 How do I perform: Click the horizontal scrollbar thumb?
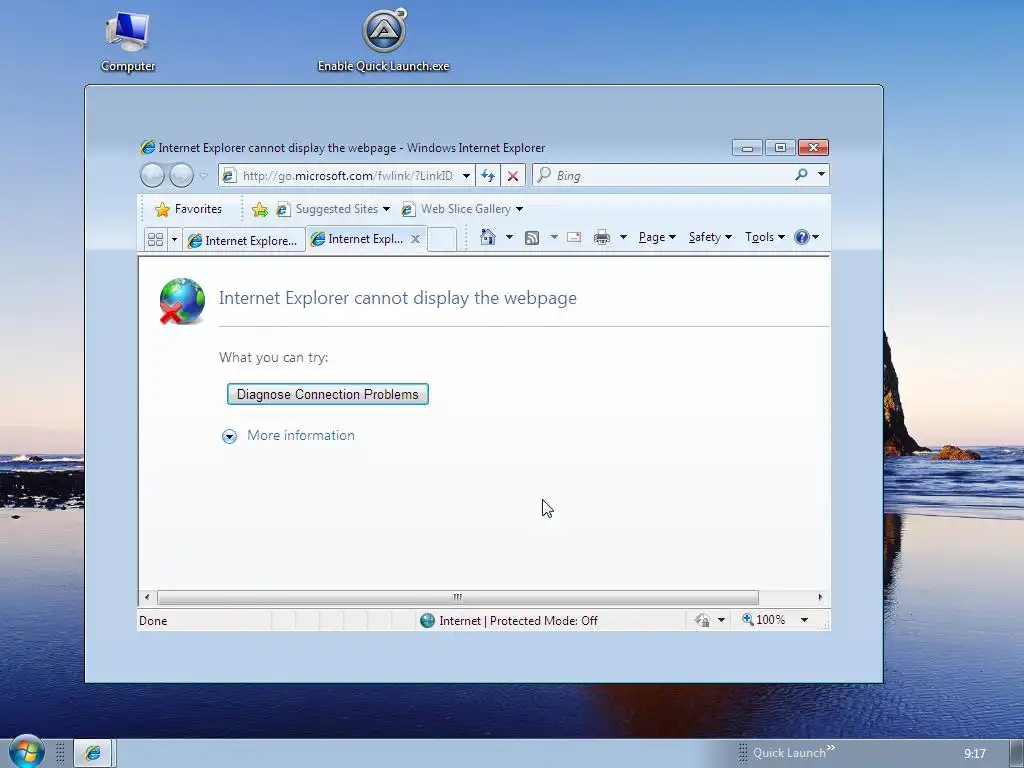458,597
